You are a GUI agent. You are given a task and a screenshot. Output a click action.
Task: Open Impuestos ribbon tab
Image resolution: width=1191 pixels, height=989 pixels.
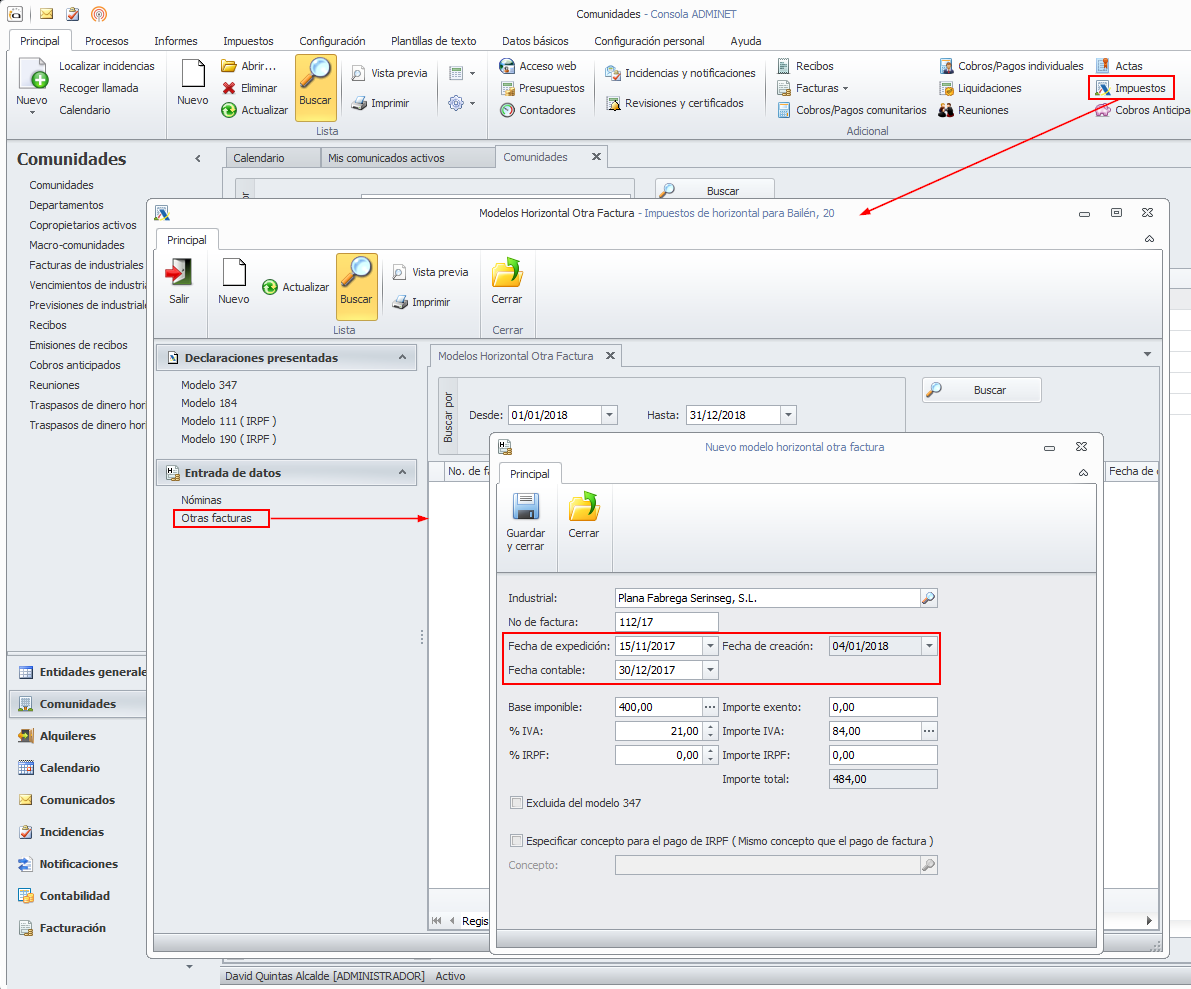pyautogui.click(x=248, y=41)
